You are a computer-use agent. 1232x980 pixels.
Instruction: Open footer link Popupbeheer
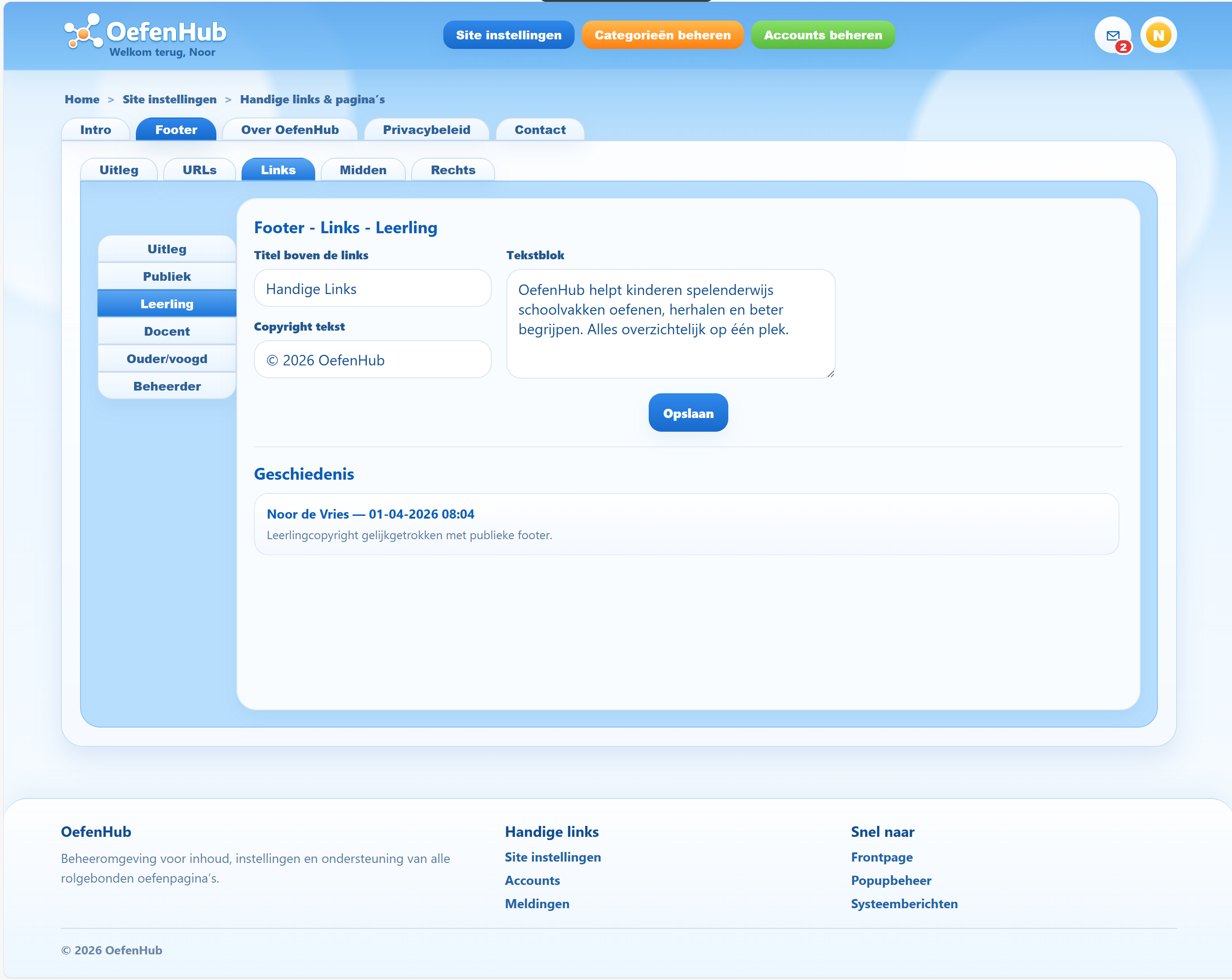891,881
